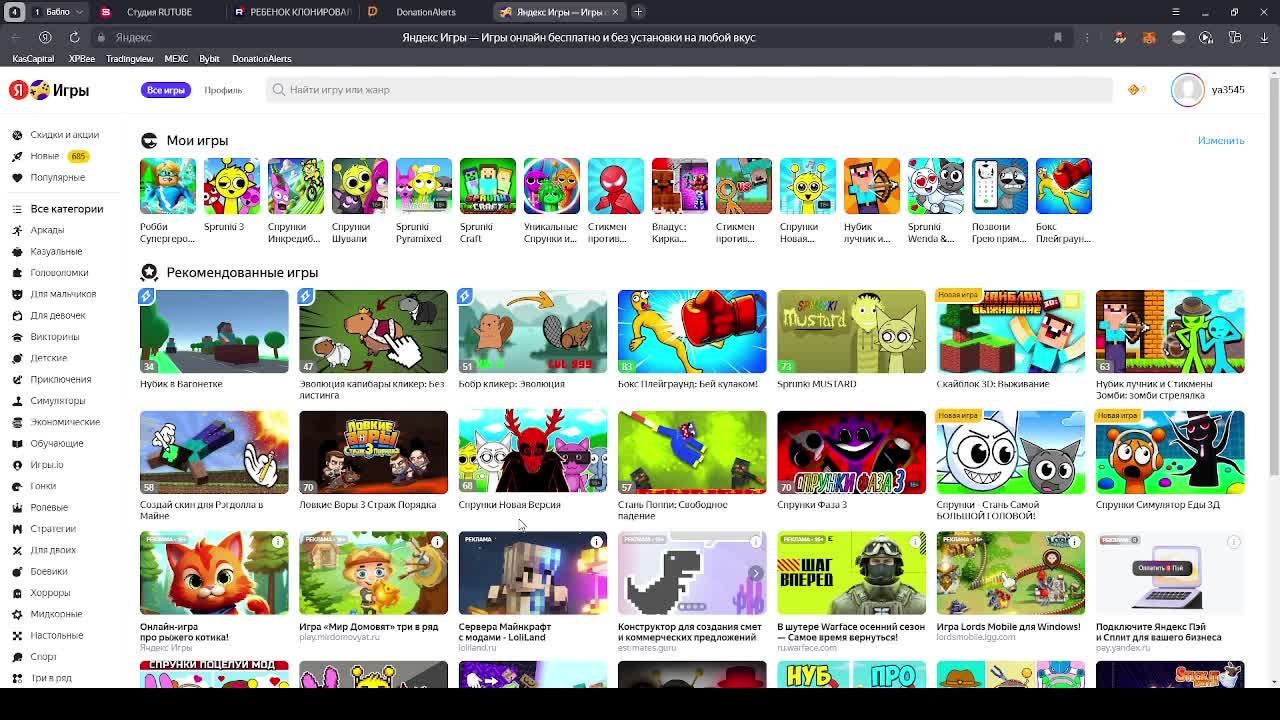
Task: Open Sprunki MUSTARD game thumbnail
Action: pos(851,331)
